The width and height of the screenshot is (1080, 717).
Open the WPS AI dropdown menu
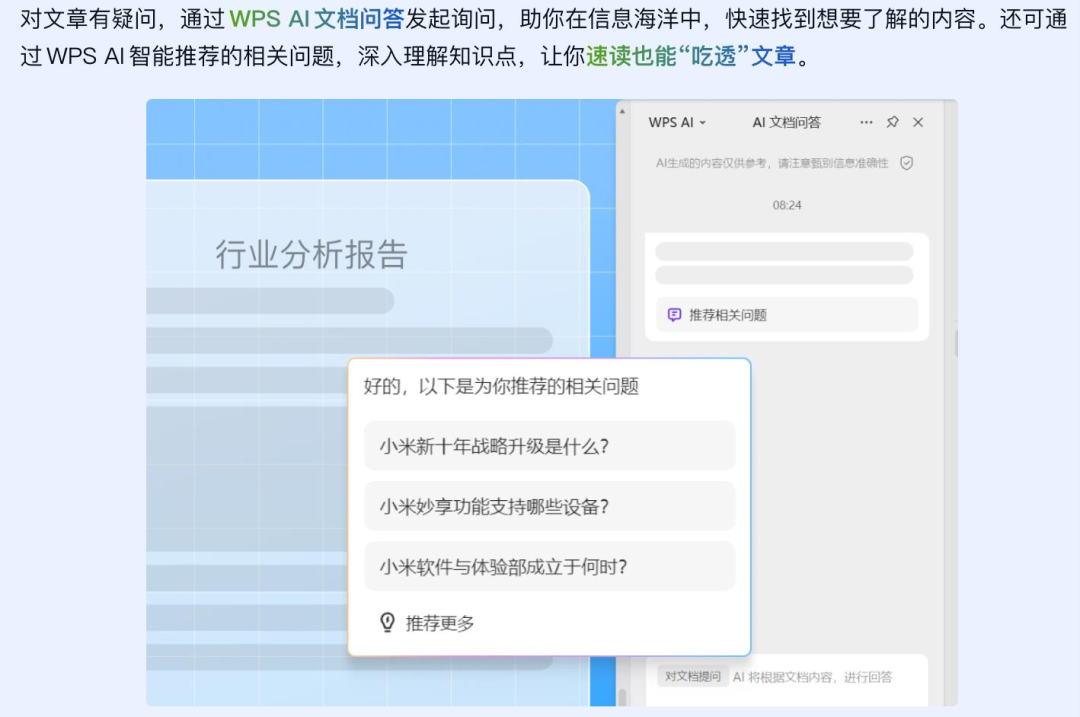pos(677,122)
